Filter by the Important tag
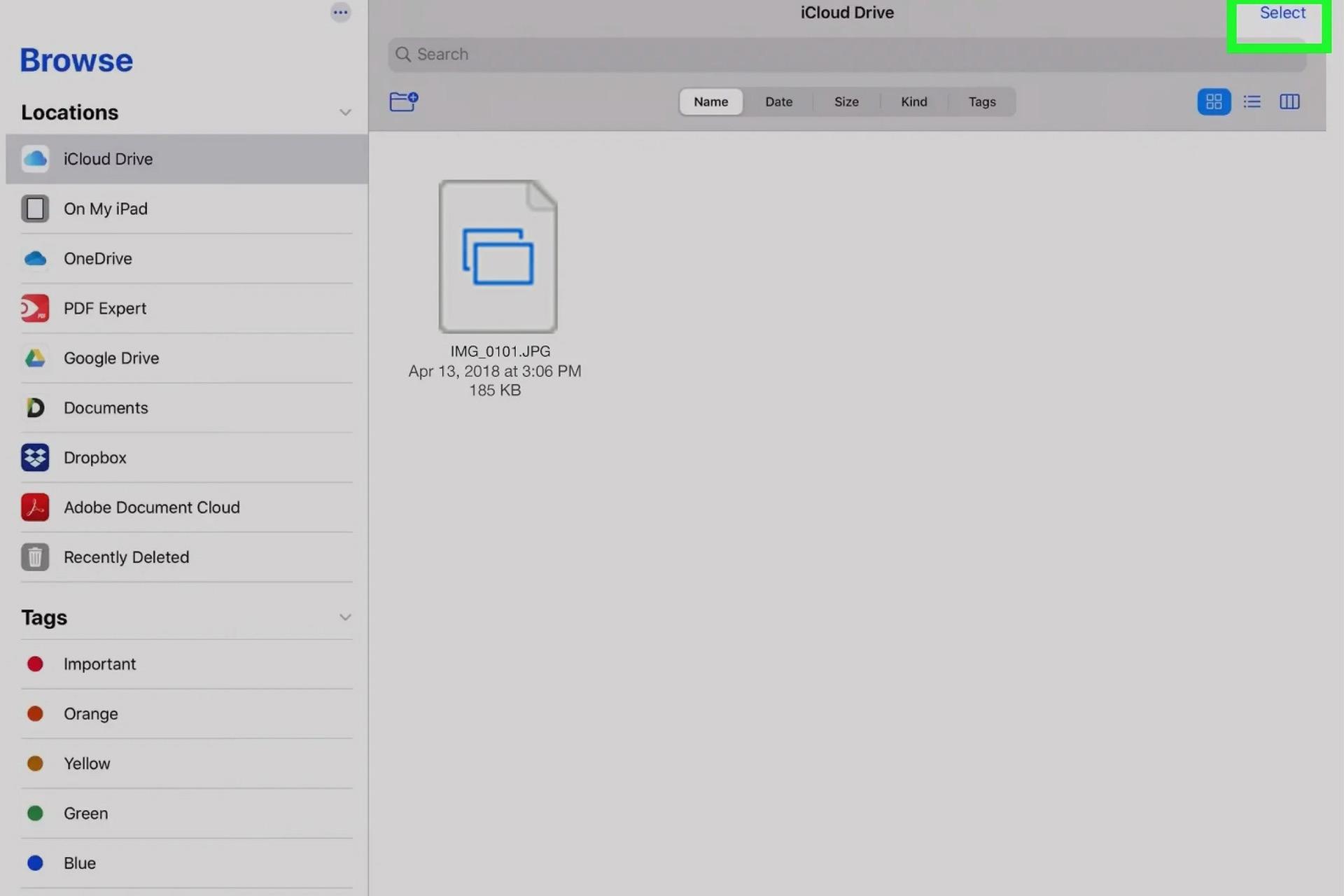 pos(187,664)
